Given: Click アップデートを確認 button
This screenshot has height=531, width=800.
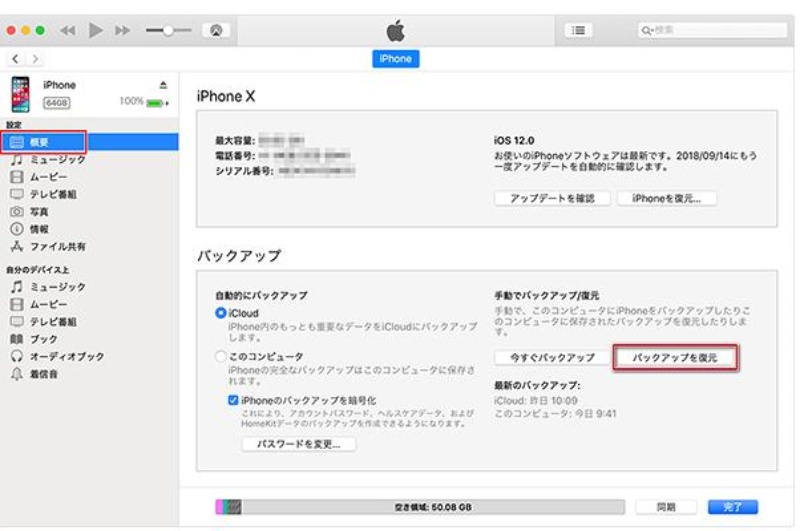Looking at the screenshot, I should (x=552, y=198).
